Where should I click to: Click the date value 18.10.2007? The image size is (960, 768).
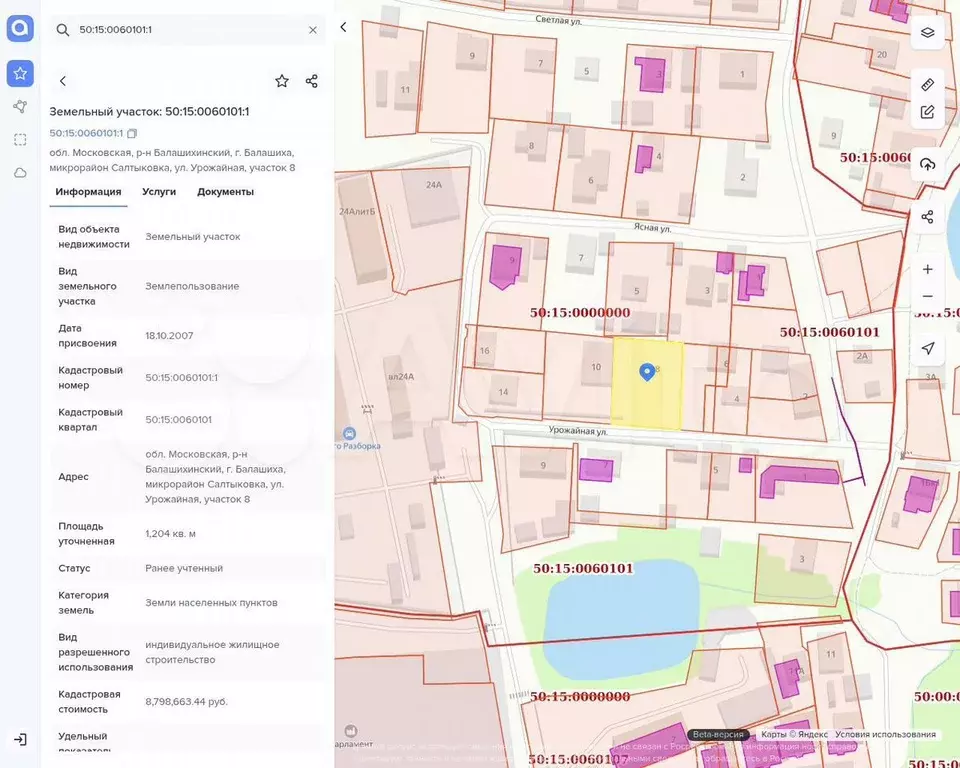pos(169,336)
